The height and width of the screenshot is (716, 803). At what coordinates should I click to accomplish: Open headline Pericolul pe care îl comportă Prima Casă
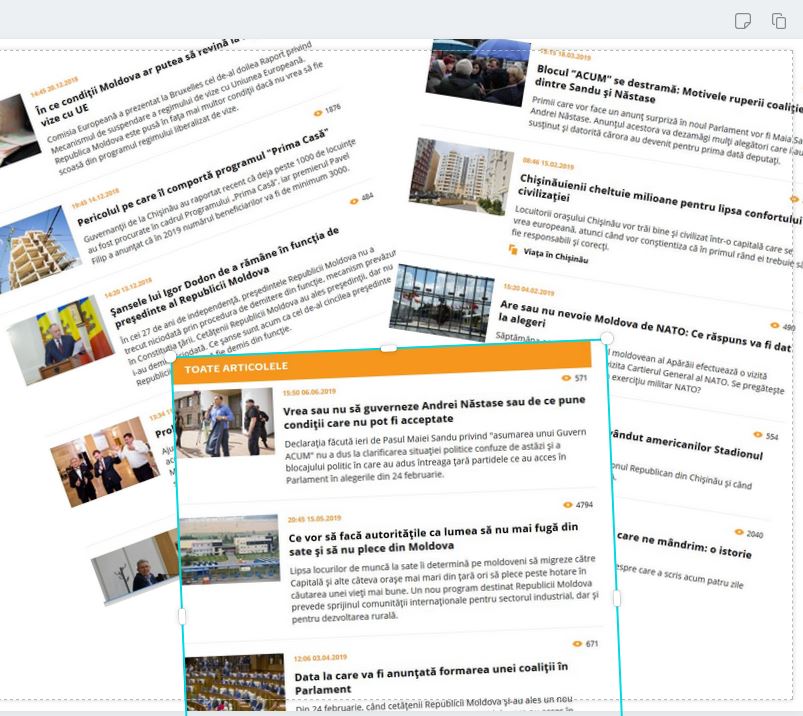tap(203, 179)
